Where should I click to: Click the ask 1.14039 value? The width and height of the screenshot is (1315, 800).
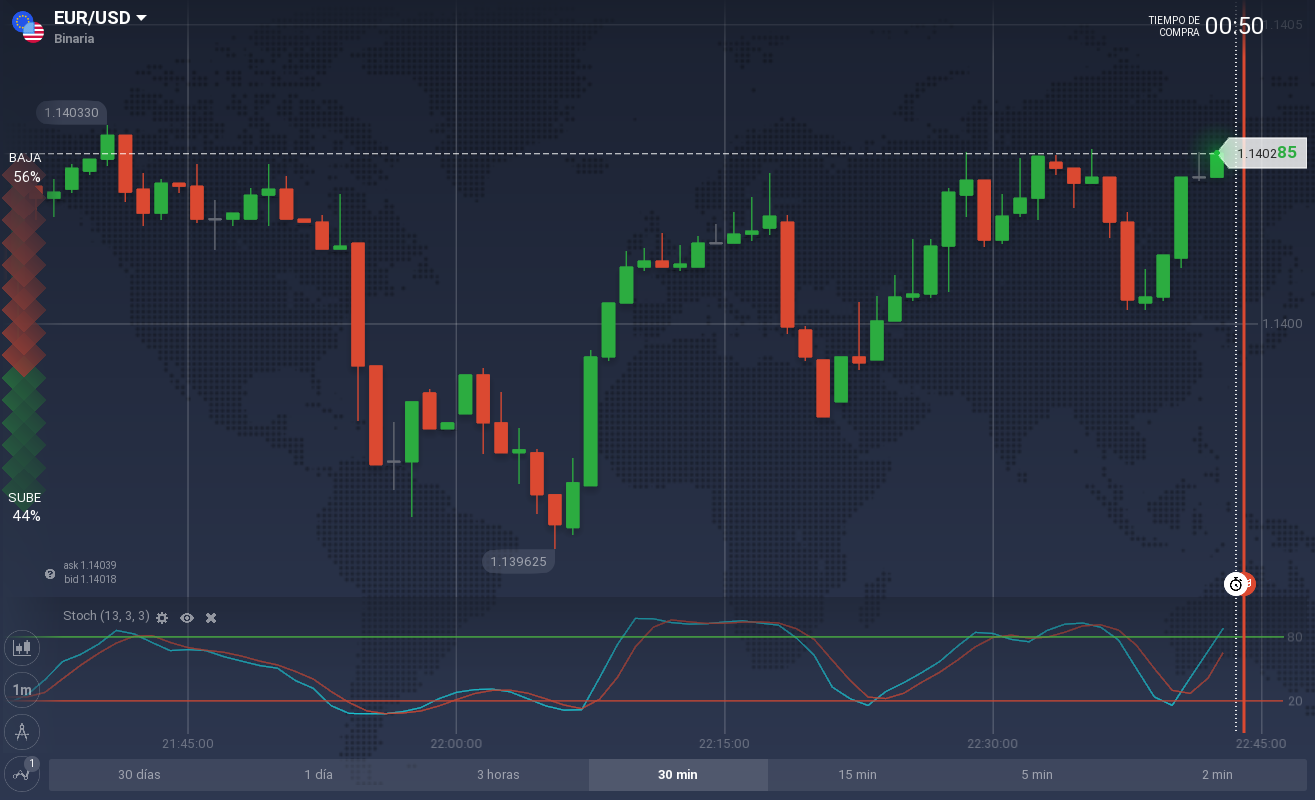[x=90, y=566]
